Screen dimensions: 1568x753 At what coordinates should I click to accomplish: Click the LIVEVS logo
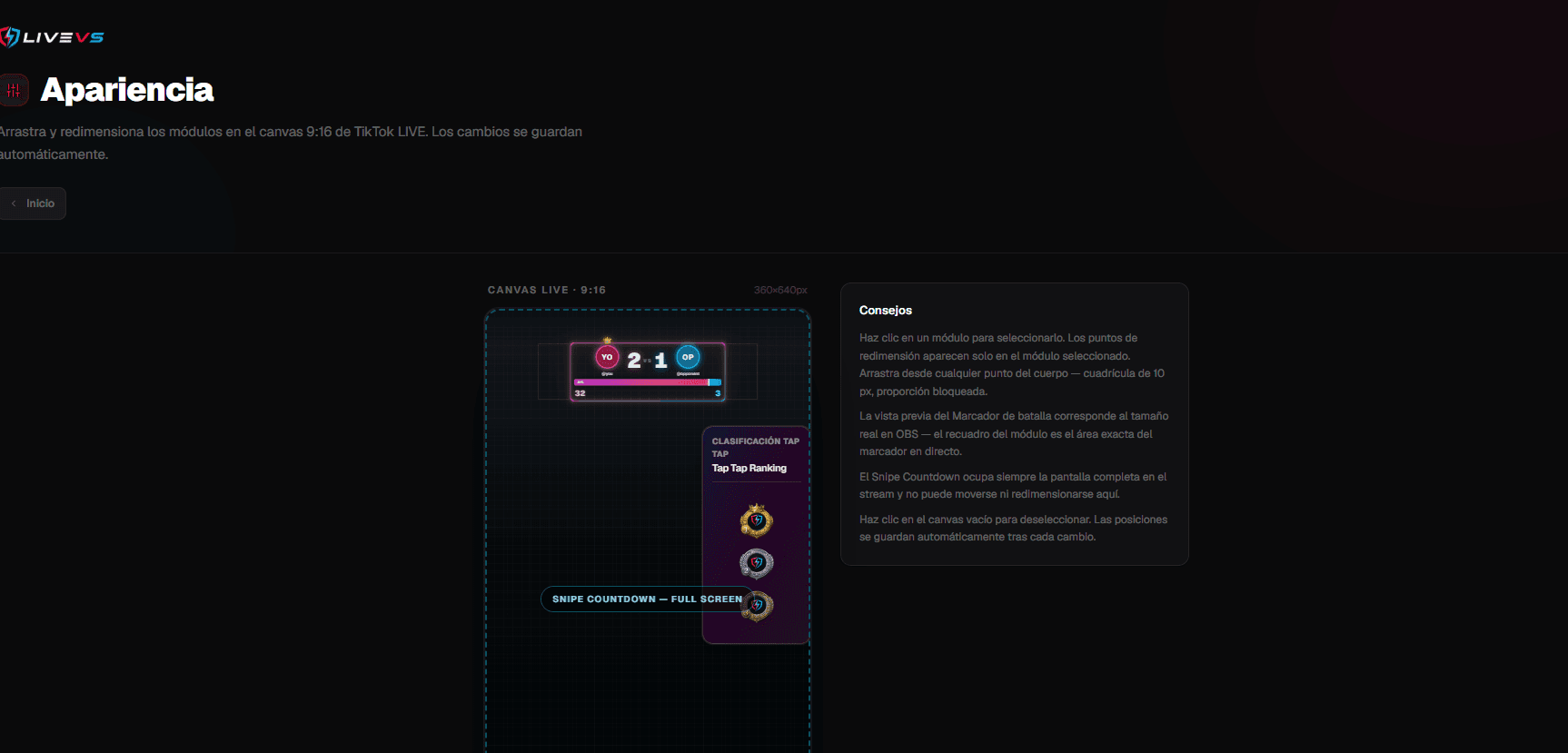point(52,37)
